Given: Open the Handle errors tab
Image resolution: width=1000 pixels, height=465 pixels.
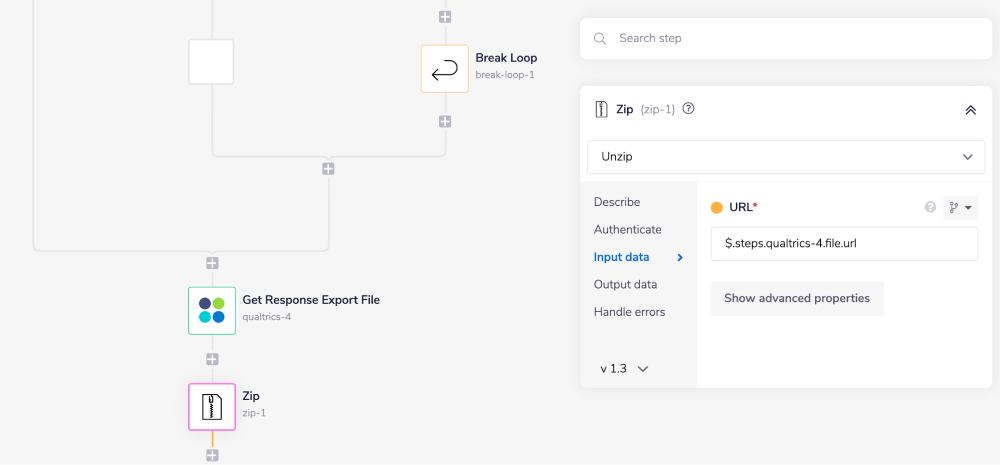Looking at the screenshot, I should pyautogui.click(x=629, y=312).
